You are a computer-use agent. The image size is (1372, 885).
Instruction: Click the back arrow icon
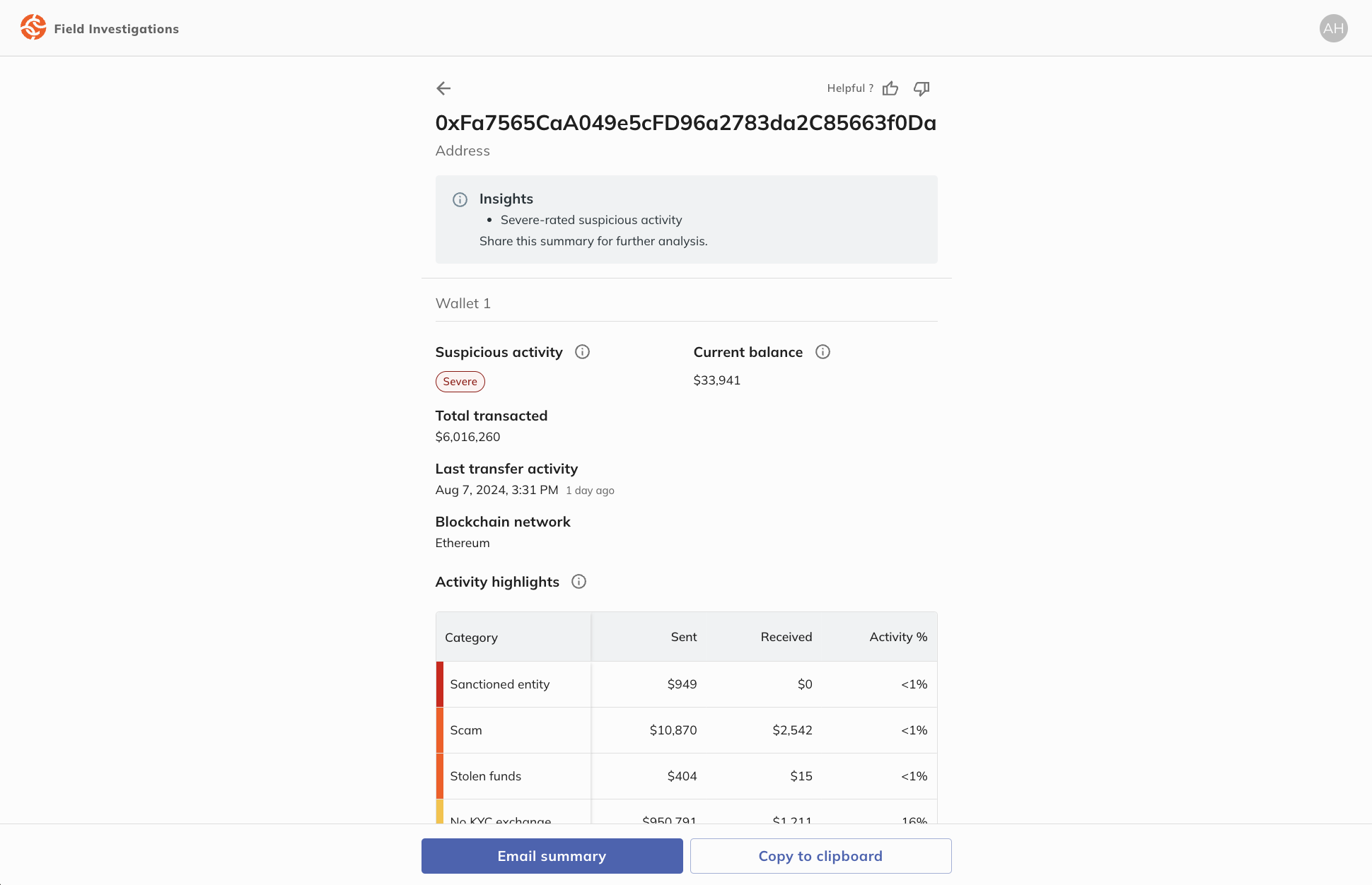[443, 88]
